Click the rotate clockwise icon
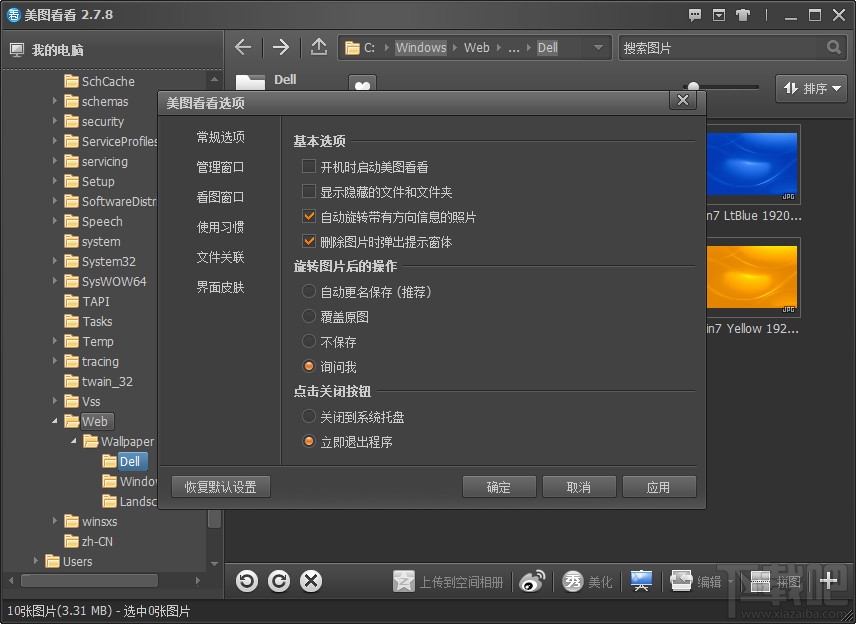The height and width of the screenshot is (624, 856). tap(279, 581)
